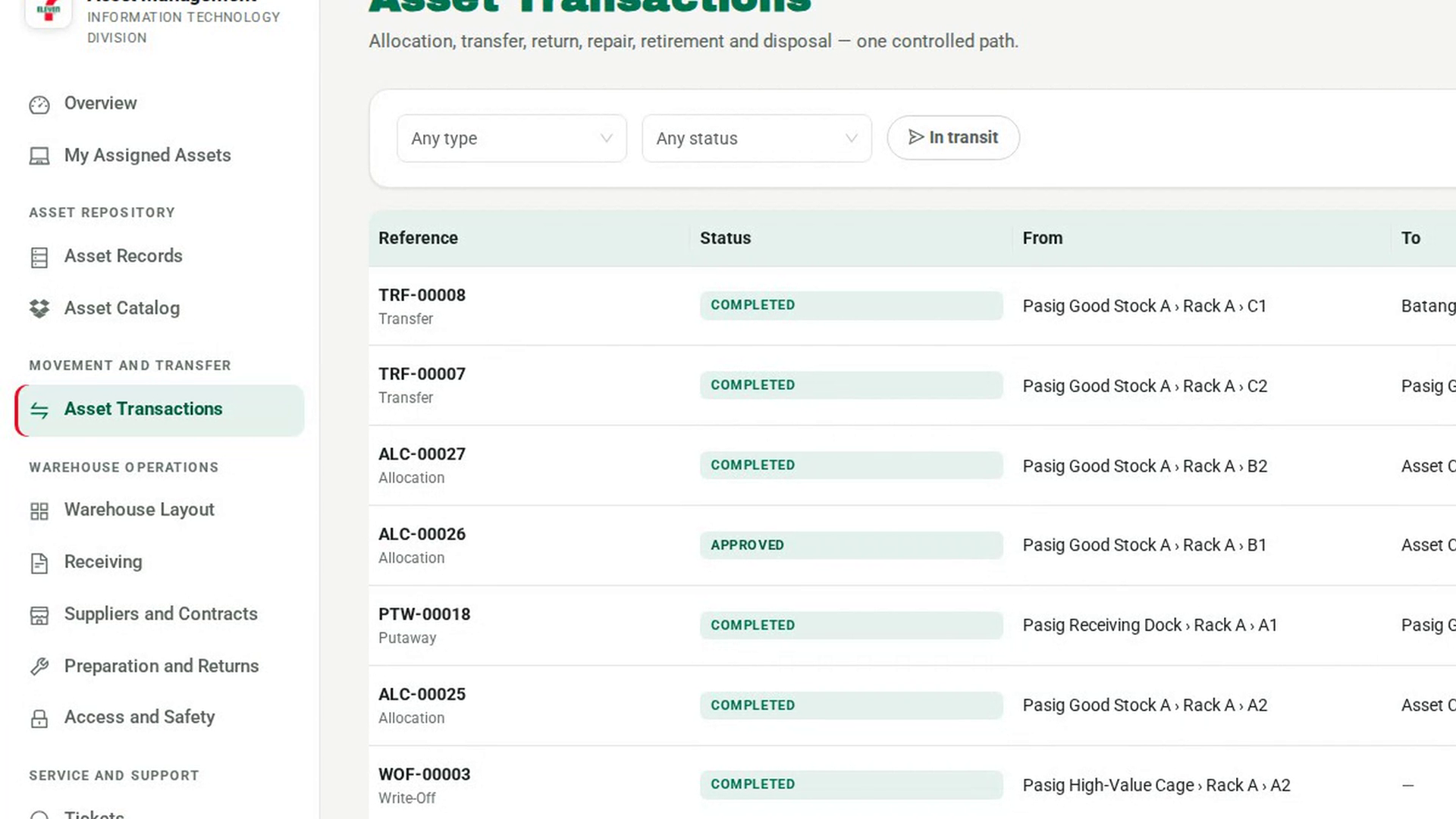Click the APPROVED status badge for ALC-00026

point(851,545)
